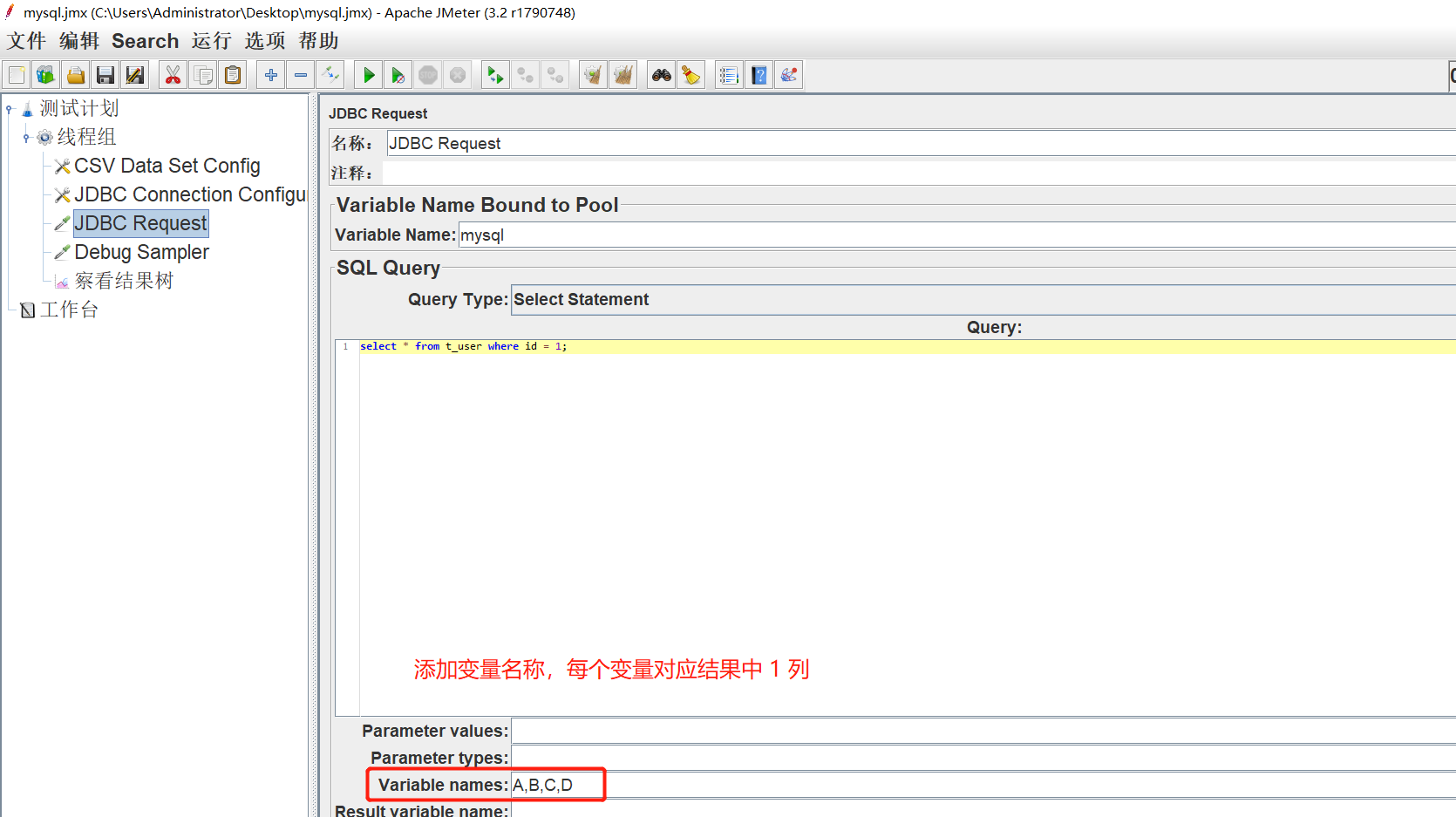Click the 察看结果树 chart icon
This screenshot has width=1456, height=817.
pos(62,282)
